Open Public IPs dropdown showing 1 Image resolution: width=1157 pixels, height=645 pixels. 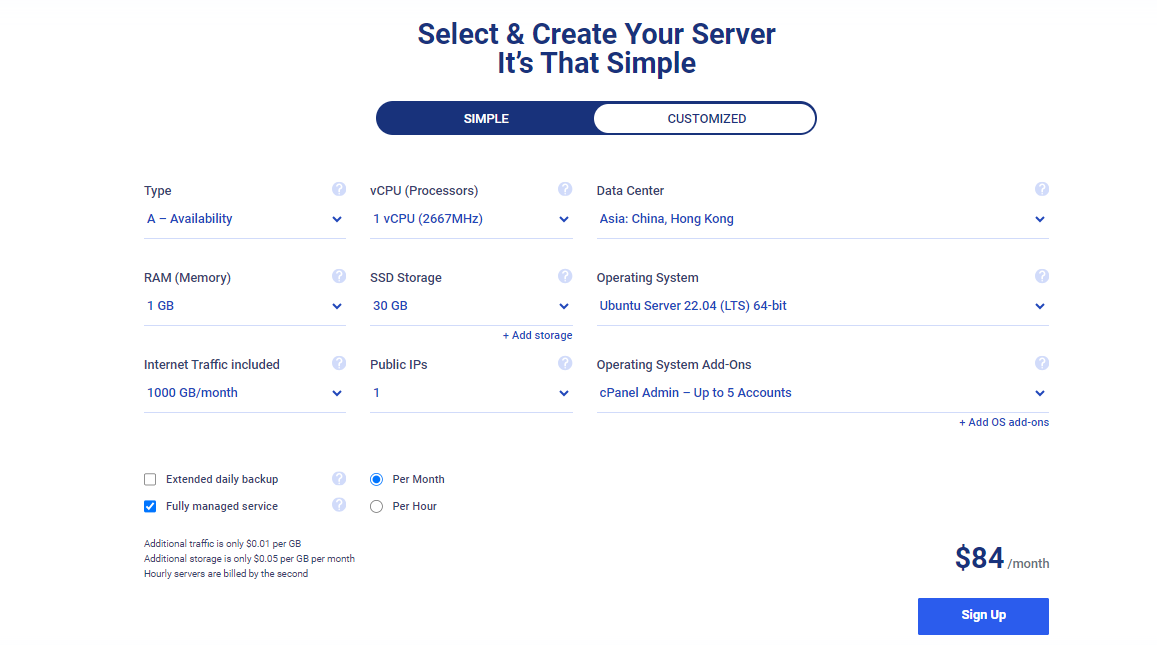pyautogui.click(x=471, y=393)
